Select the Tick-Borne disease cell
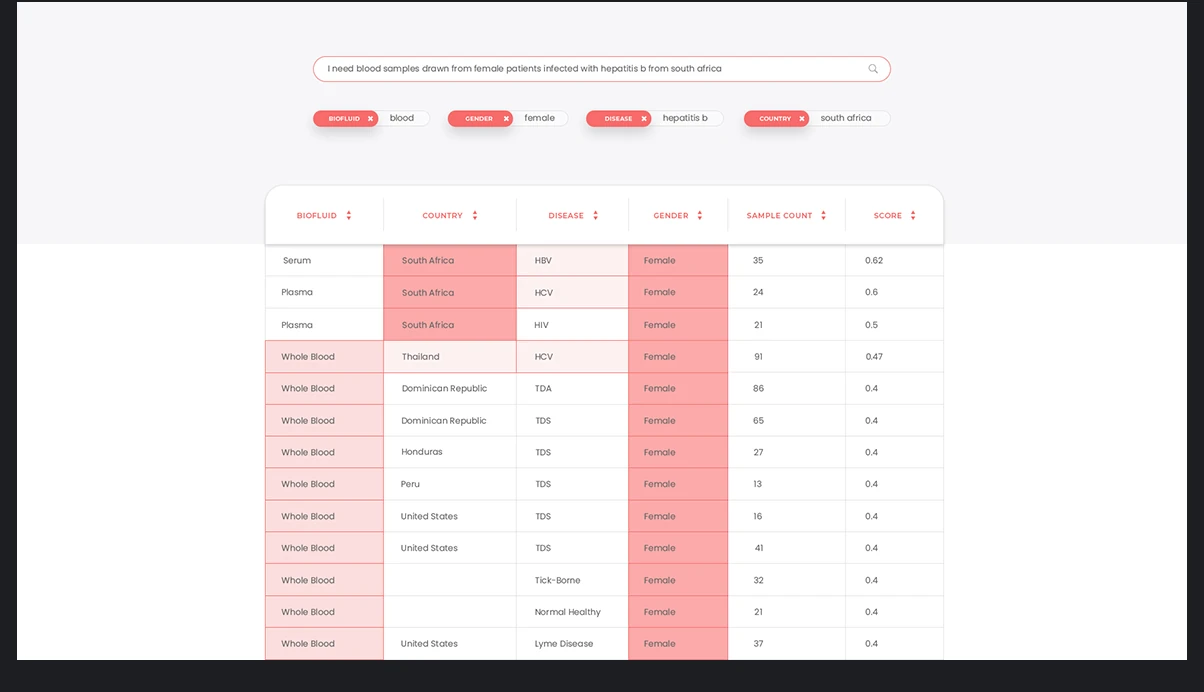This screenshot has height=692, width=1204. [x=572, y=580]
